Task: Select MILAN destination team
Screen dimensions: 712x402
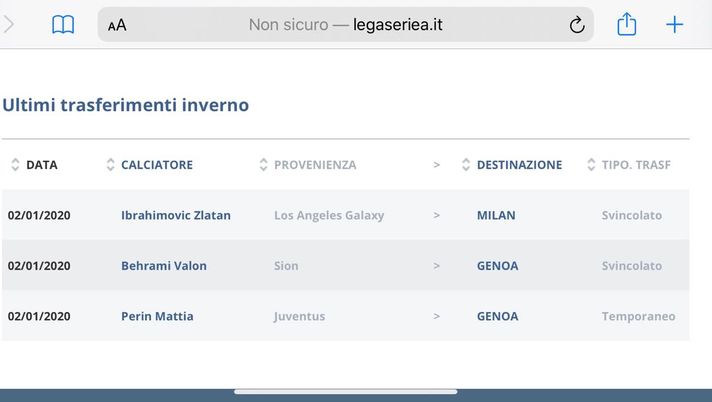Action: (497, 215)
